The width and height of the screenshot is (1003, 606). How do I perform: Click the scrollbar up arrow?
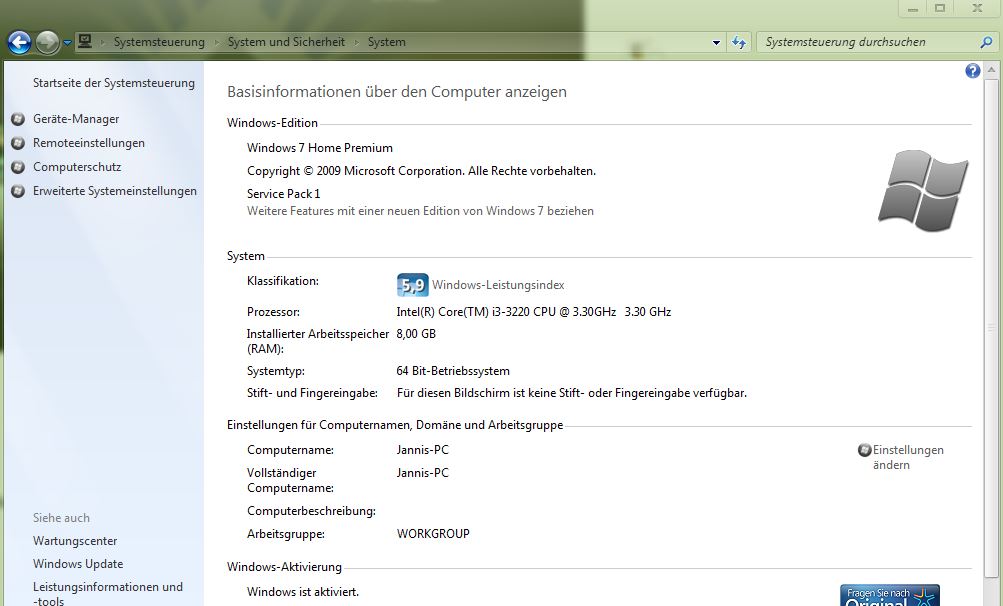point(991,69)
